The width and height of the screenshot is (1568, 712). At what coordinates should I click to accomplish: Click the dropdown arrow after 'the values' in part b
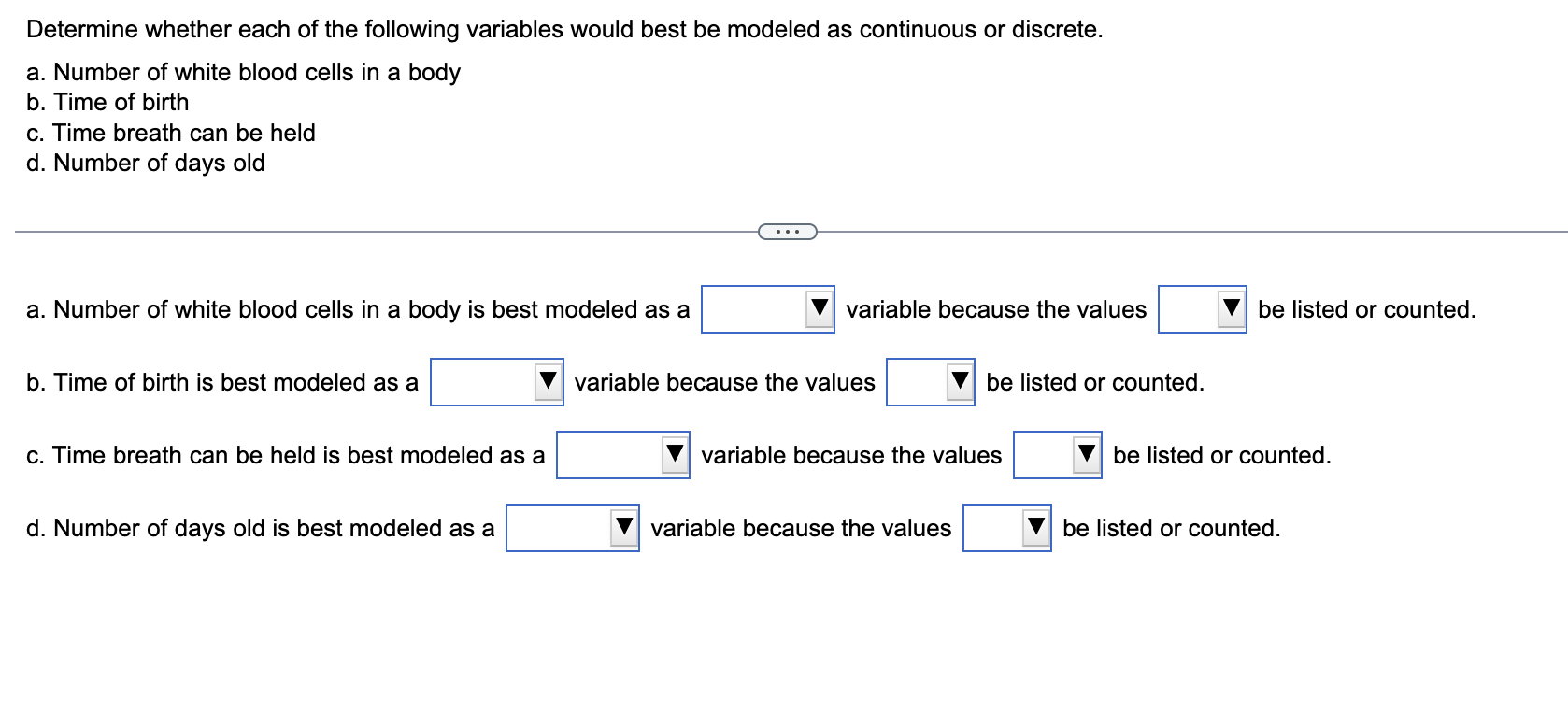click(958, 382)
